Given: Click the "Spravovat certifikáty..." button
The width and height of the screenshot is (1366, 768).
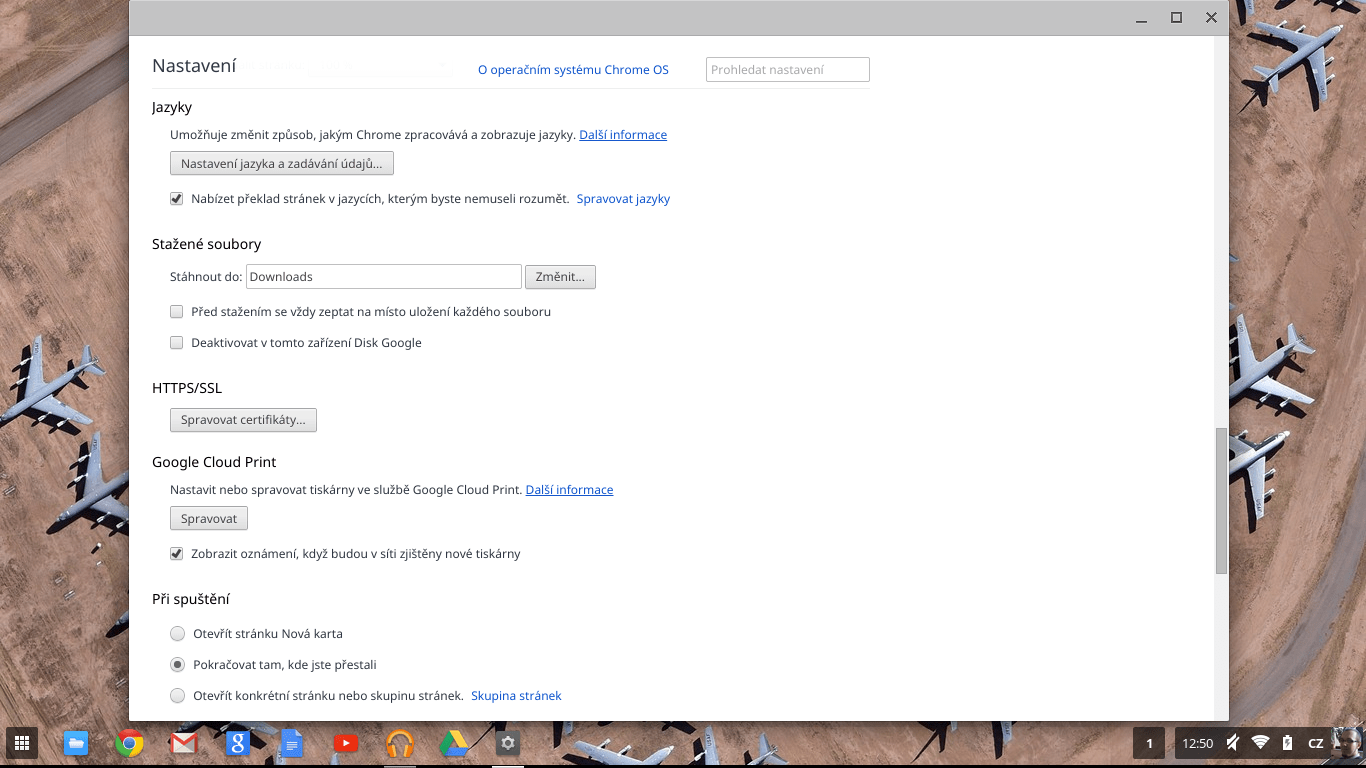Looking at the screenshot, I should (x=243, y=420).
